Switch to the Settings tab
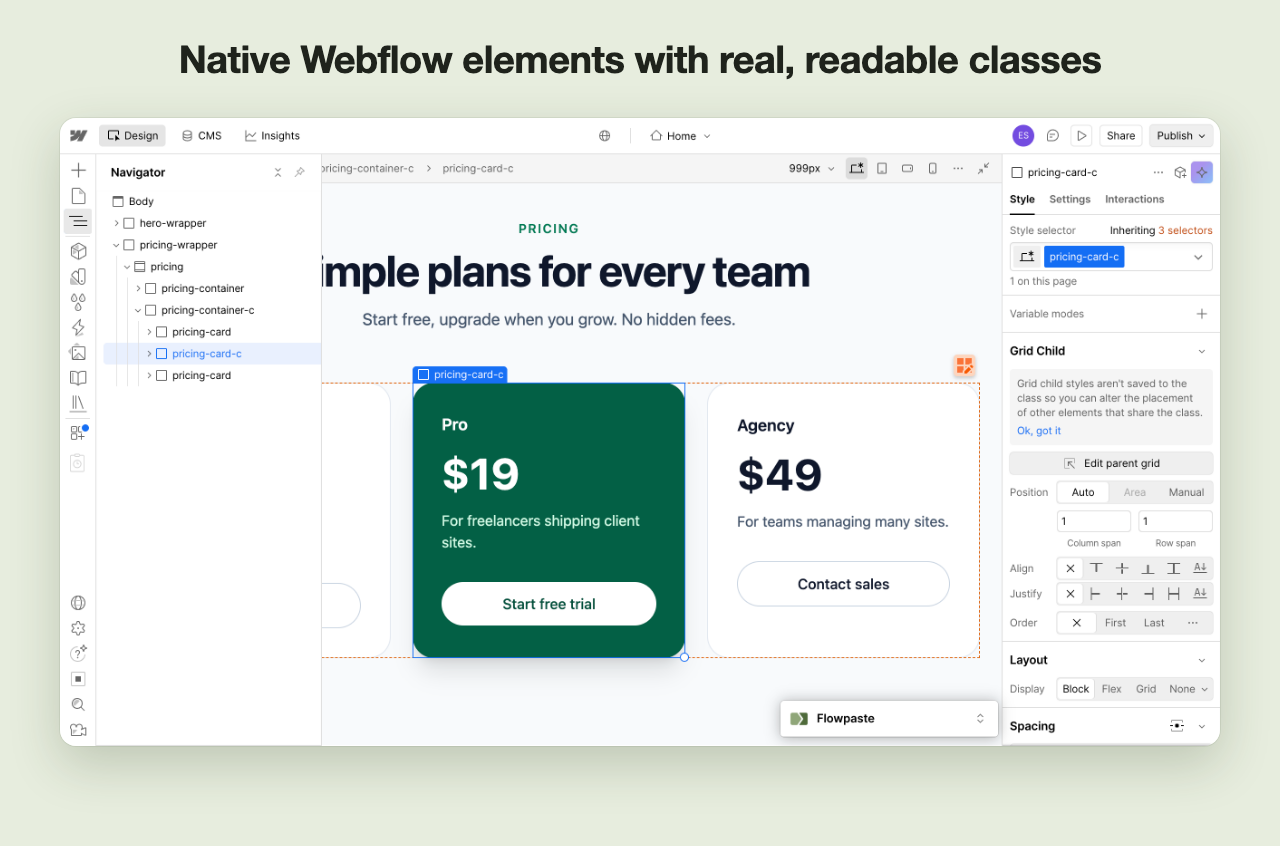This screenshot has height=846, width=1280. [1070, 199]
